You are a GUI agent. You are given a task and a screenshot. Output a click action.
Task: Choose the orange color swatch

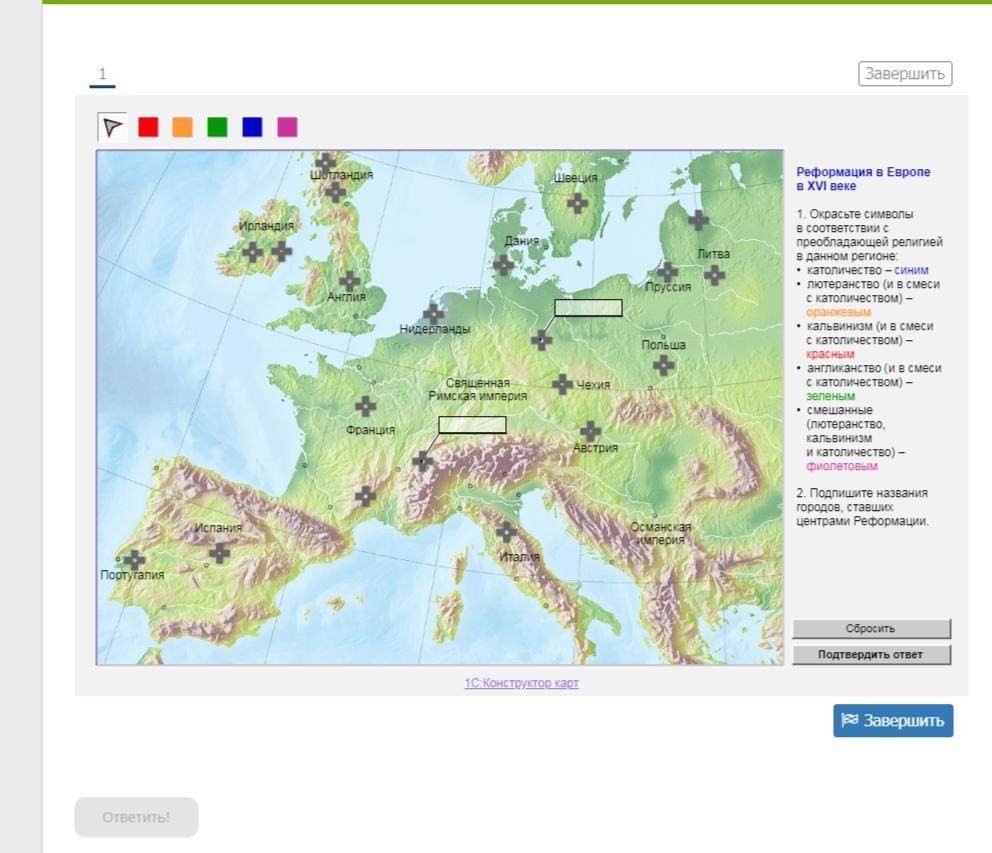click(182, 127)
